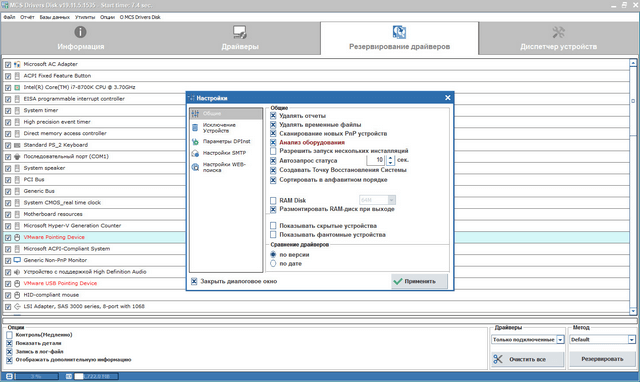Click the Применить button
The image size is (640, 382).
pyautogui.click(x=419, y=281)
